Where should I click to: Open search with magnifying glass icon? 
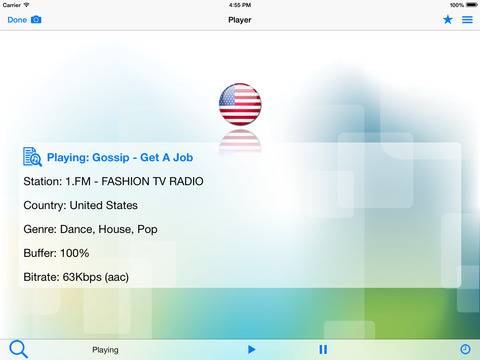(19, 349)
